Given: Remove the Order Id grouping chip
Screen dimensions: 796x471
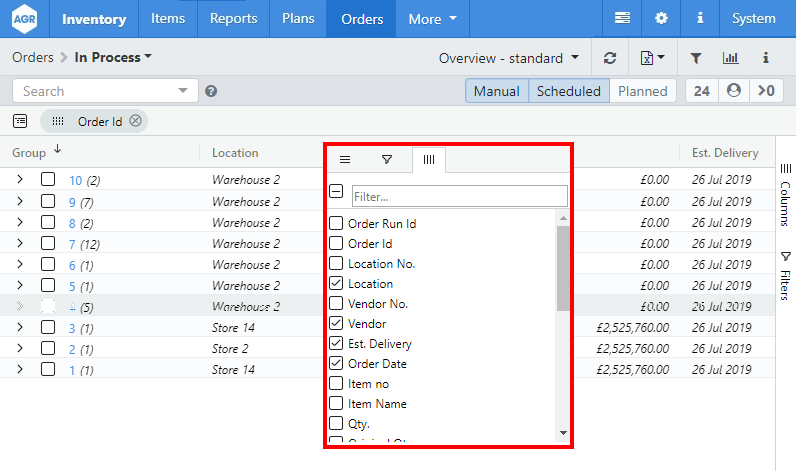Looking at the screenshot, I should [x=136, y=121].
